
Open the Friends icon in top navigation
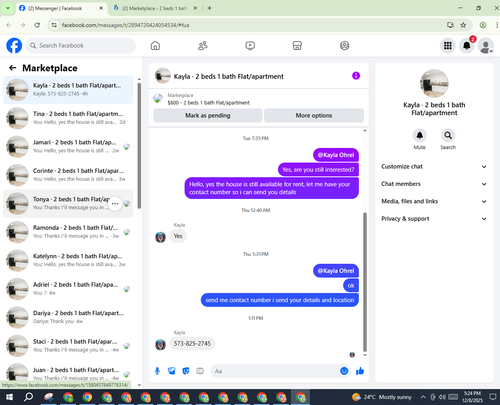(203, 45)
